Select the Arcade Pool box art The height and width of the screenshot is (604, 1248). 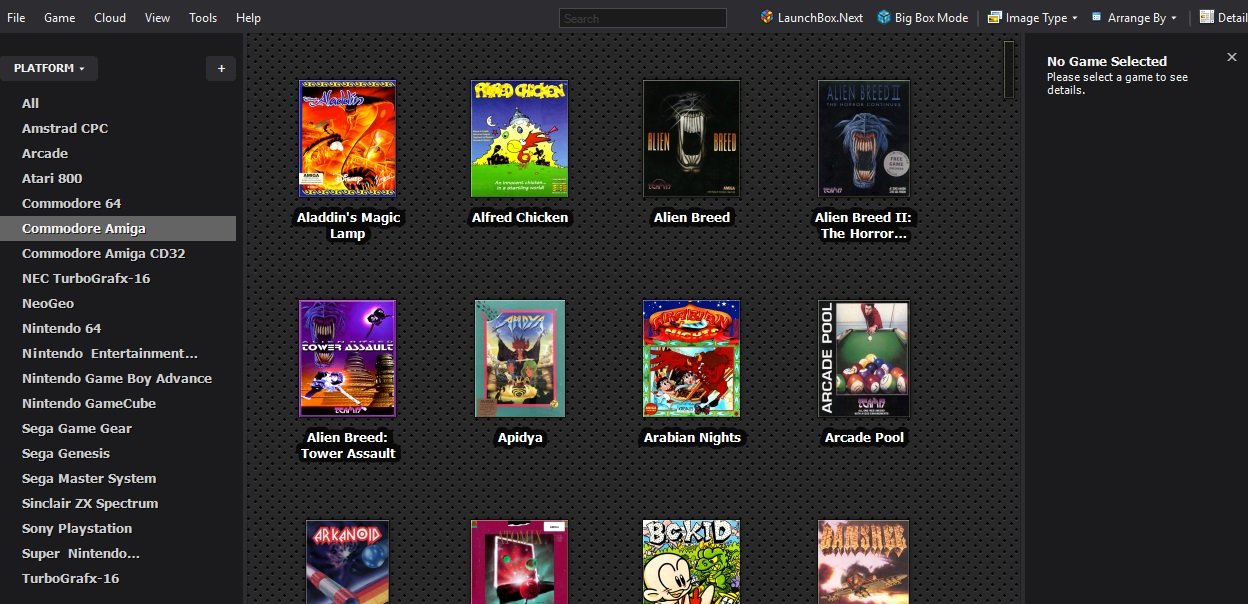864,359
